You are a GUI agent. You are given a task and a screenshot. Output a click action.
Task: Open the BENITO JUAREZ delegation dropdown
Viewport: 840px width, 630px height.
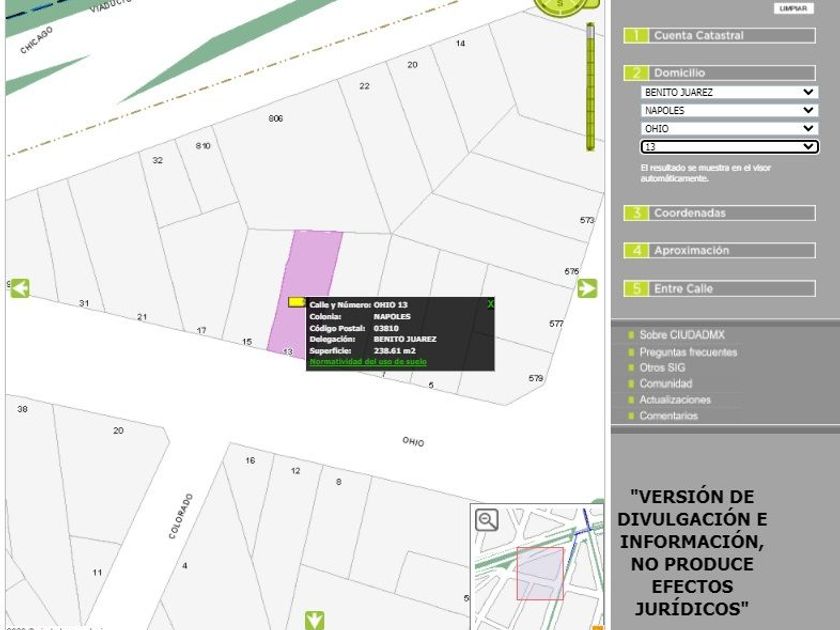[729, 92]
